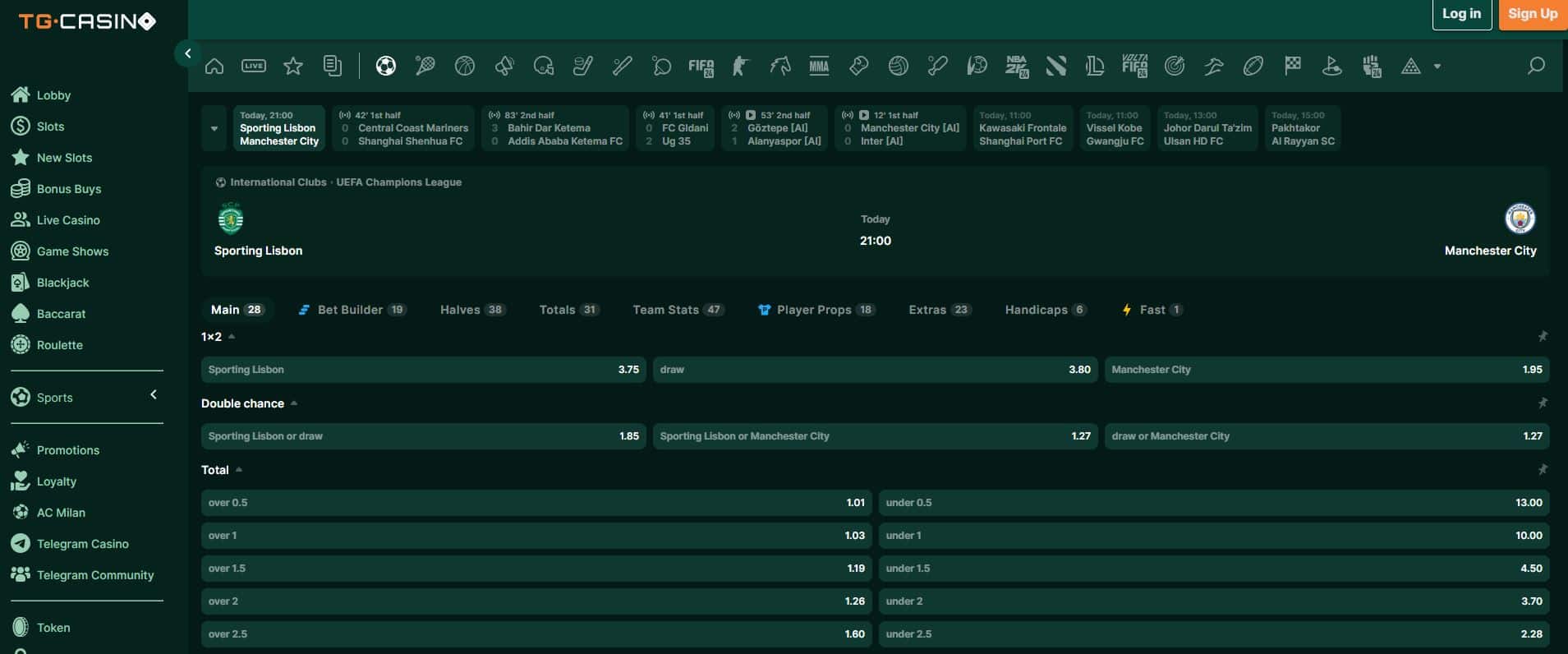Click the Log in button

pyautogui.click(x=1462, y=14)
